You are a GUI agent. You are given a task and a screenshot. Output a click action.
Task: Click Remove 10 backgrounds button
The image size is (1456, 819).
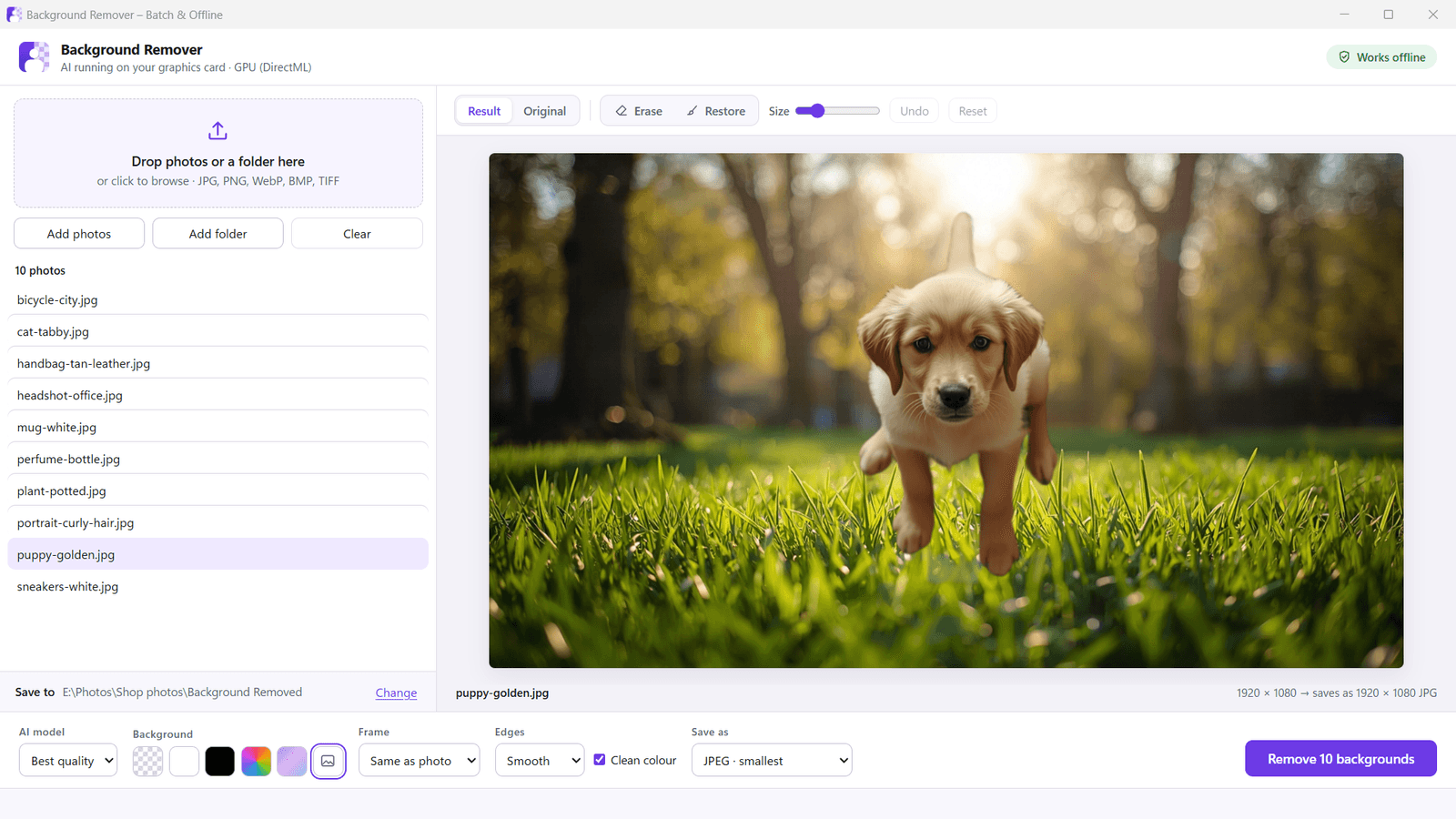pos(1340,759)
